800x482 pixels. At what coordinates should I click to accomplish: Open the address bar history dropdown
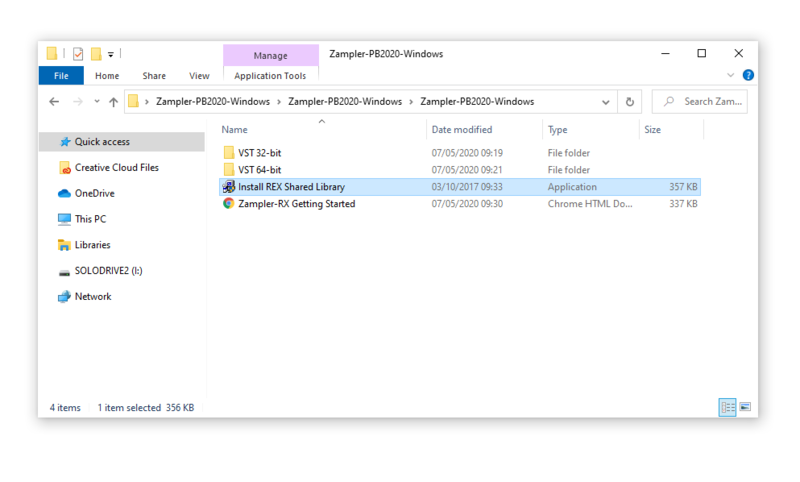pyautogui.click(x=606, y=102)
